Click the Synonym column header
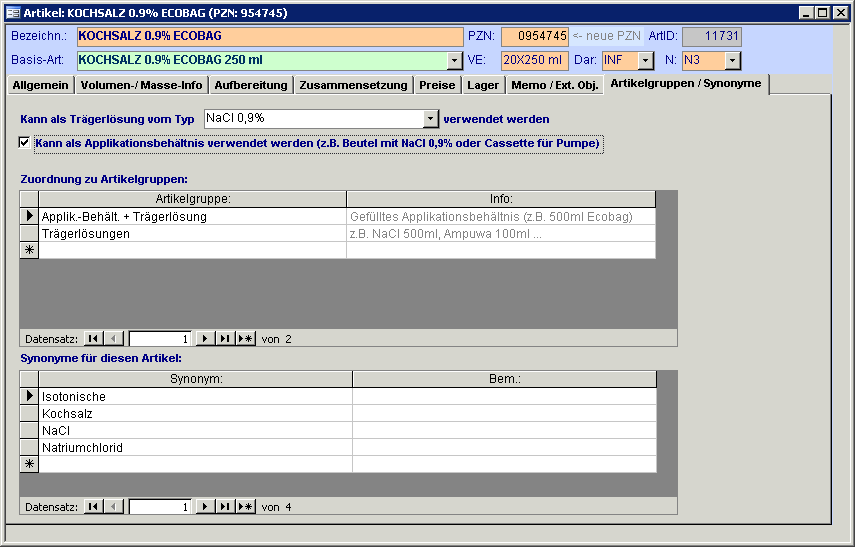 (196, 379)
